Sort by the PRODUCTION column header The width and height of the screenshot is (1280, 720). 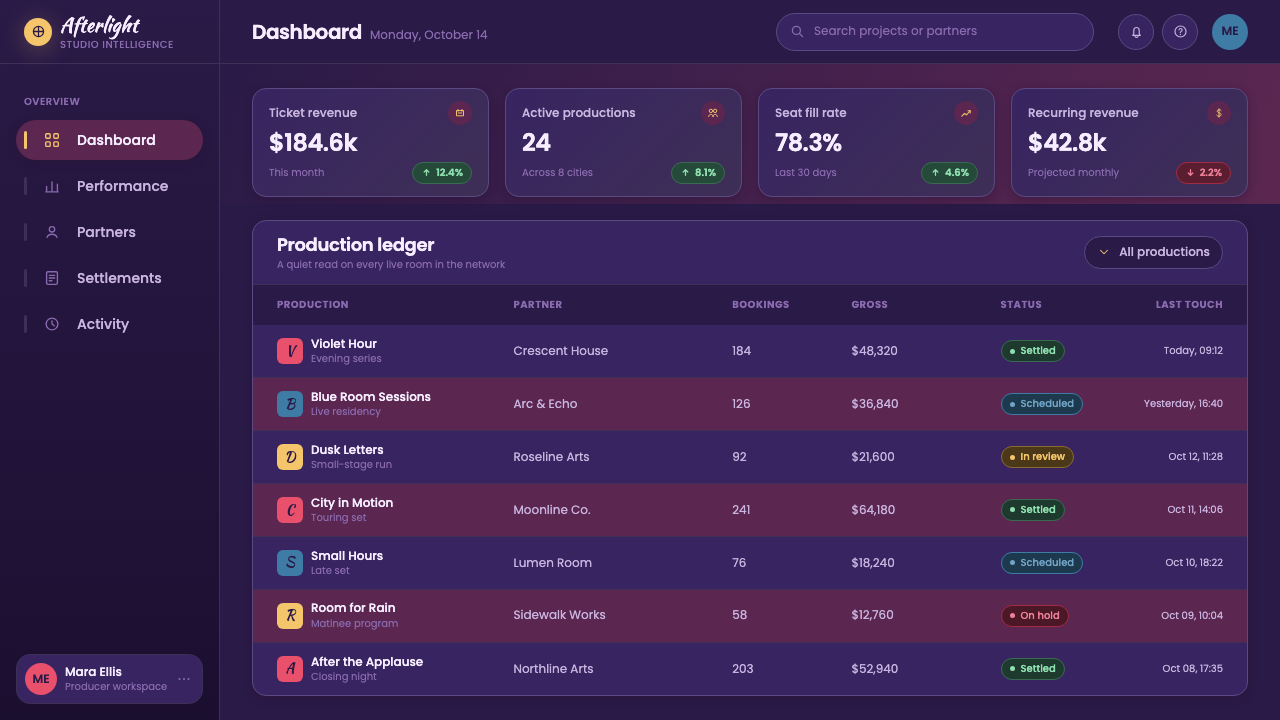point(313,304)
